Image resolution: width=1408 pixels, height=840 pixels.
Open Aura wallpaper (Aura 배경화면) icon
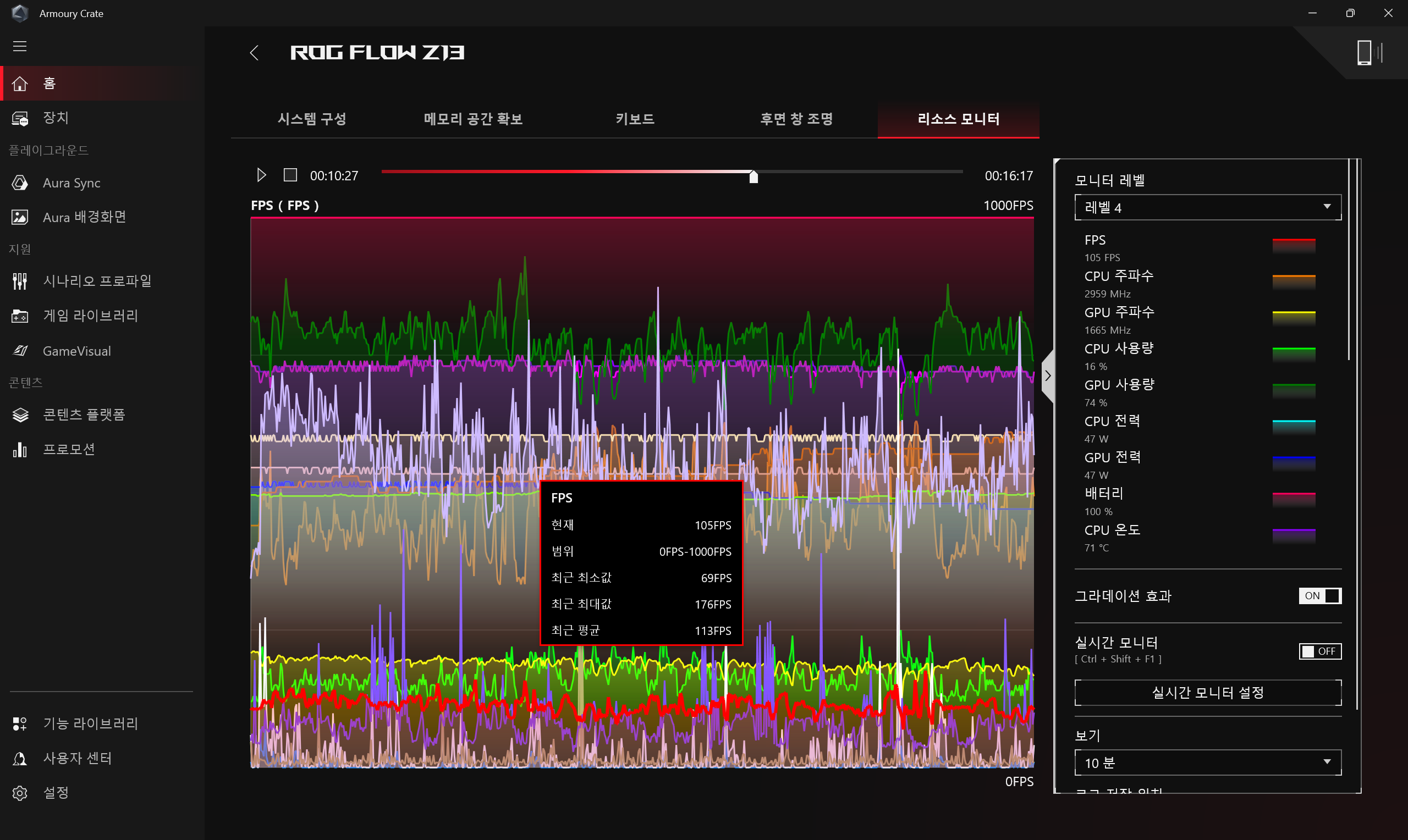[x=20, y=217]
